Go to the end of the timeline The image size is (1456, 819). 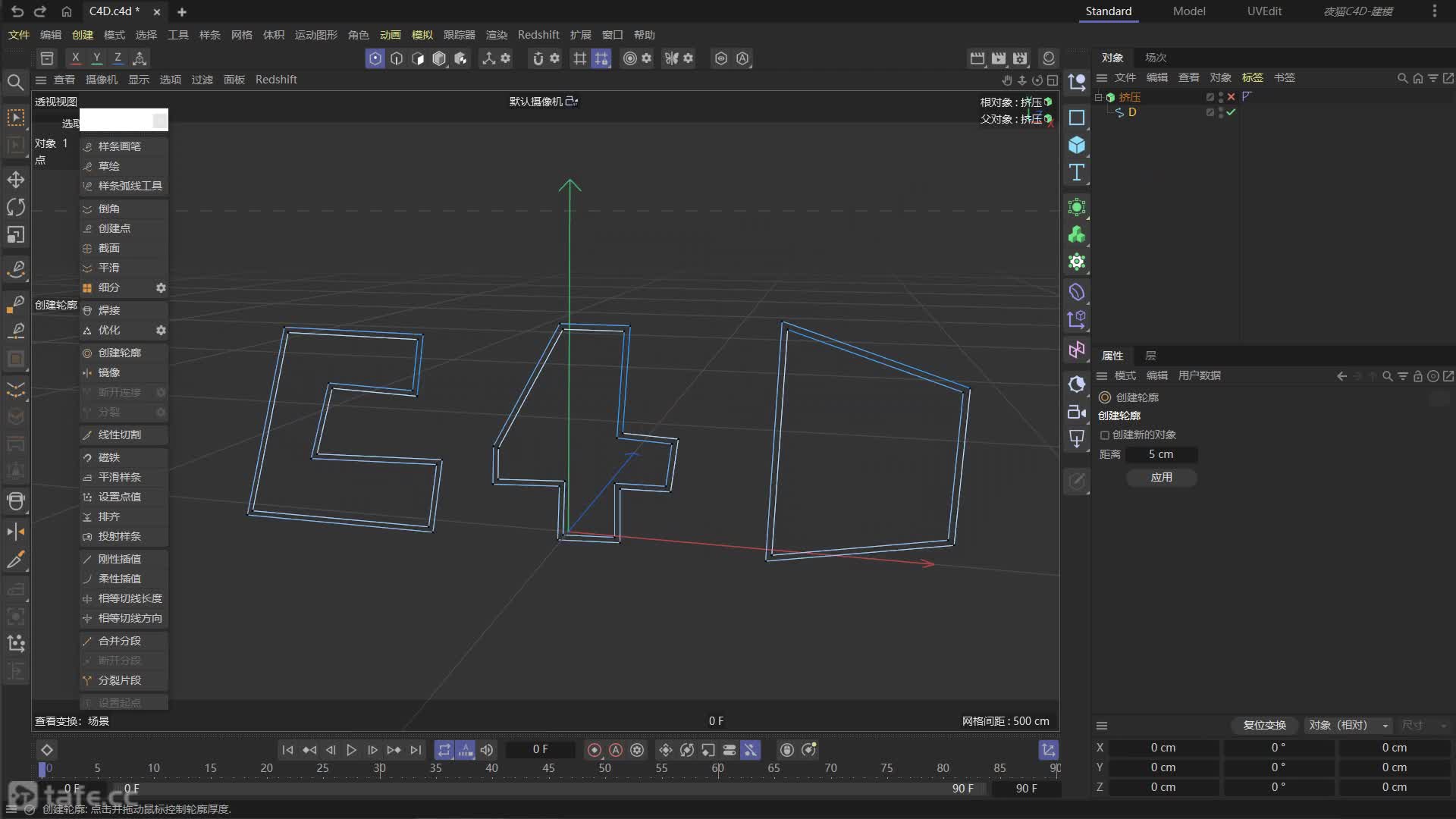[x=416, y=750]
